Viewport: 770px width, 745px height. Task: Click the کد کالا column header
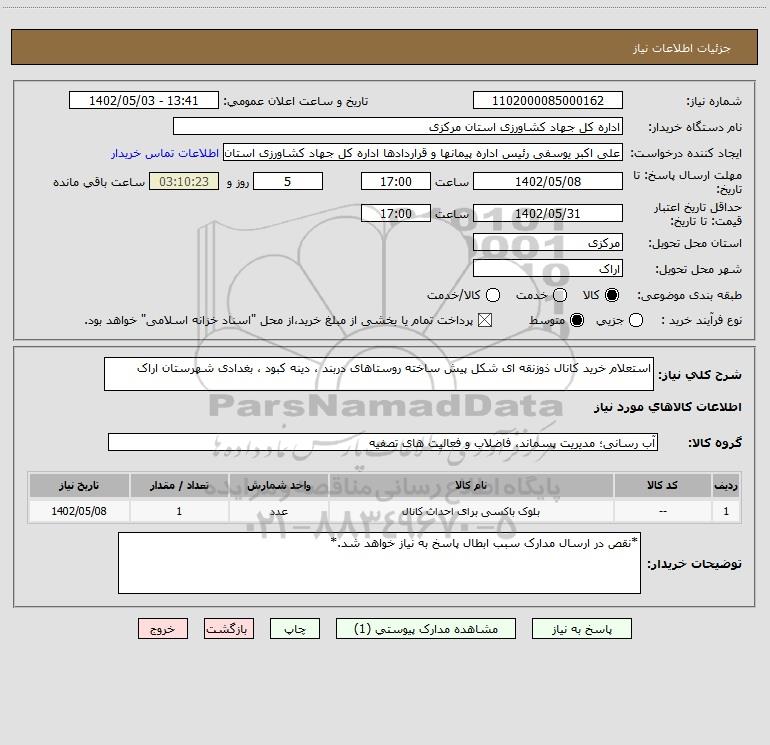click(662, 486)
